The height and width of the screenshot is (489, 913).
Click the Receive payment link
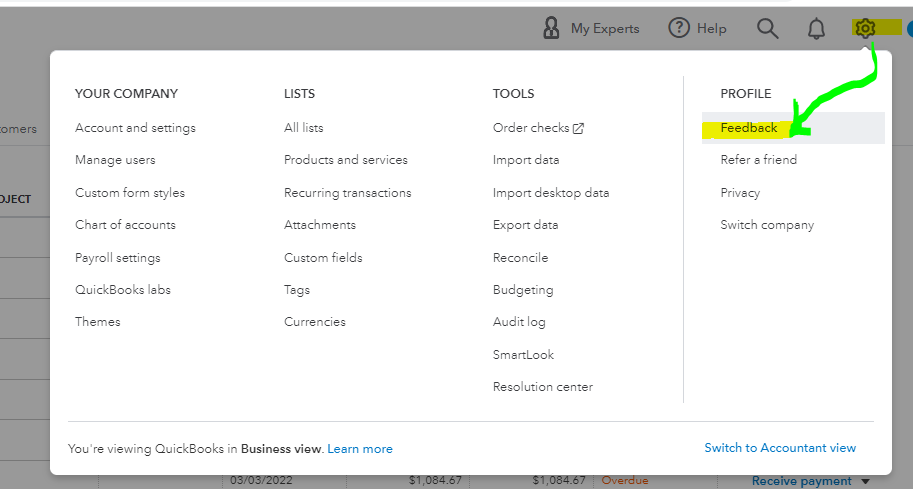click(801, 481)
